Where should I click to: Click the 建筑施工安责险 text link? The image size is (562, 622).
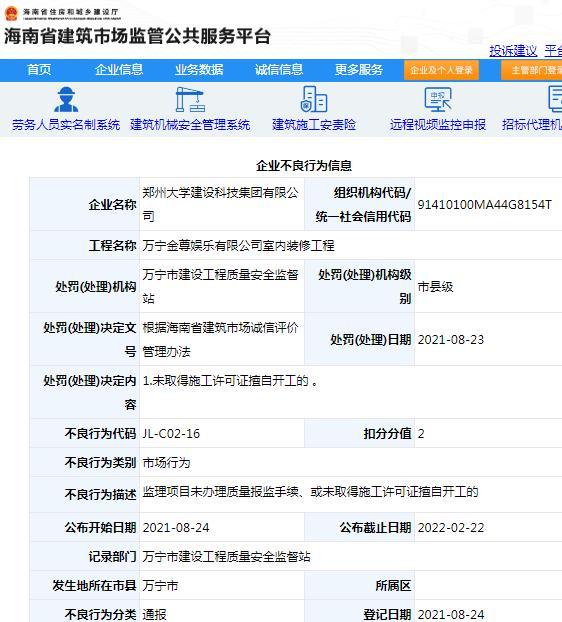coord(314,125)
